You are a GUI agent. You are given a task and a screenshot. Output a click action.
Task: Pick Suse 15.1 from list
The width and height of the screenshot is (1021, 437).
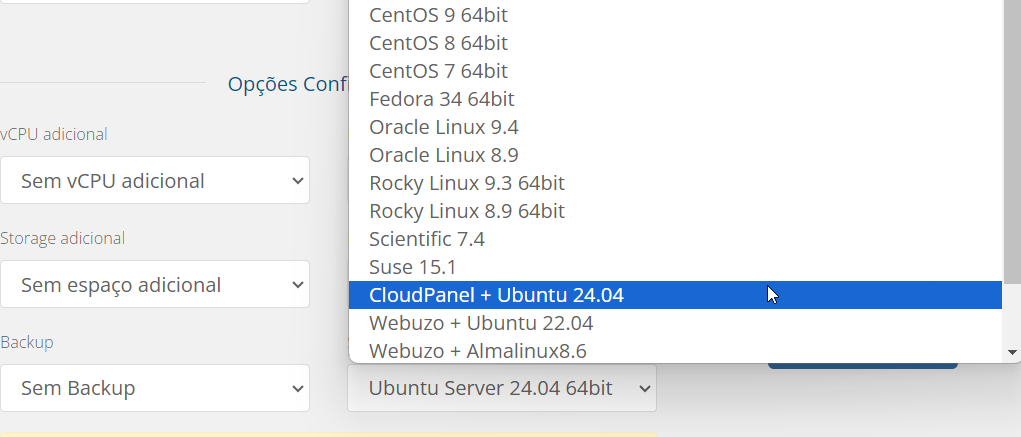pyautogui.click(x=675, y=267)
